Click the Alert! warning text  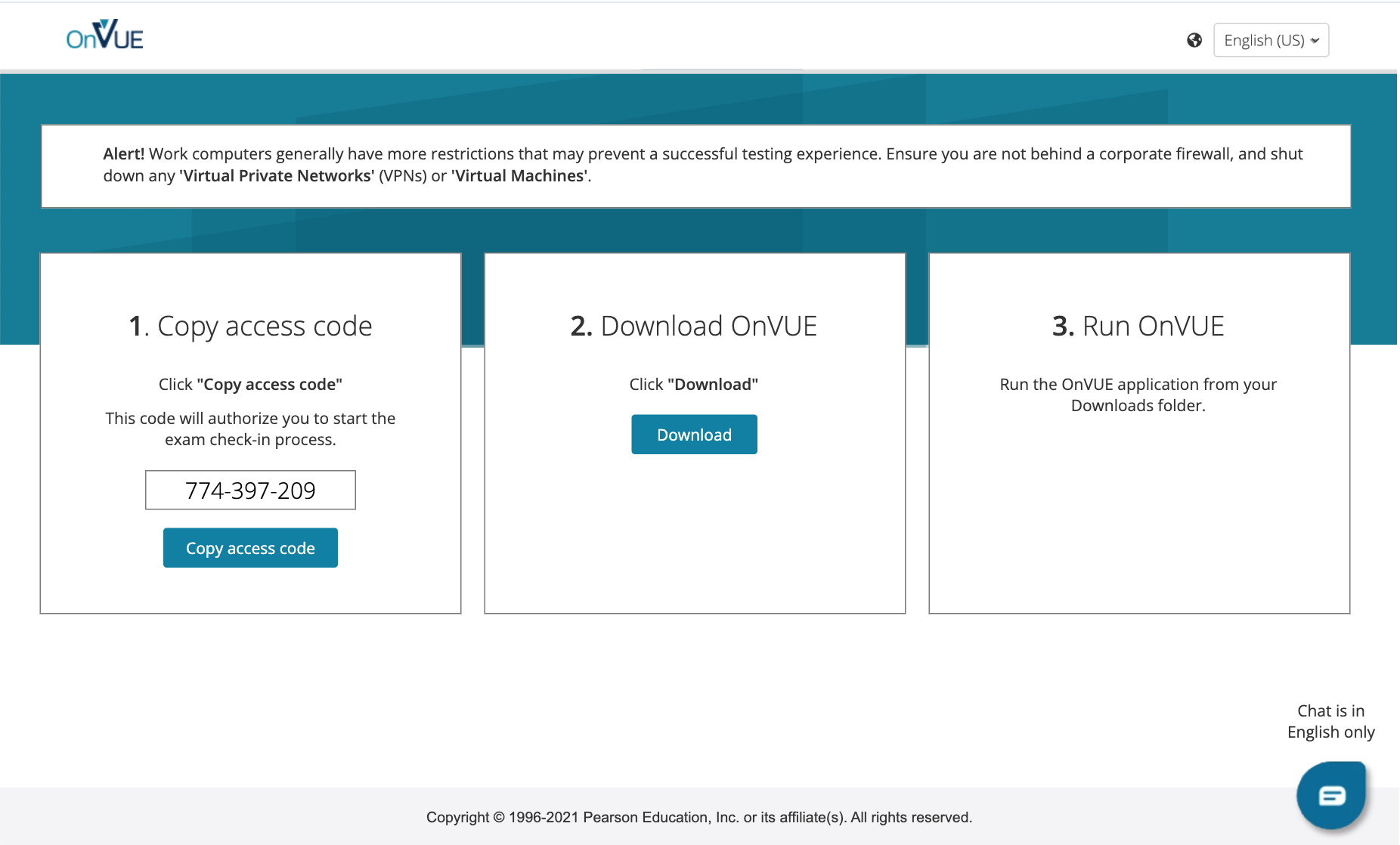703,165
